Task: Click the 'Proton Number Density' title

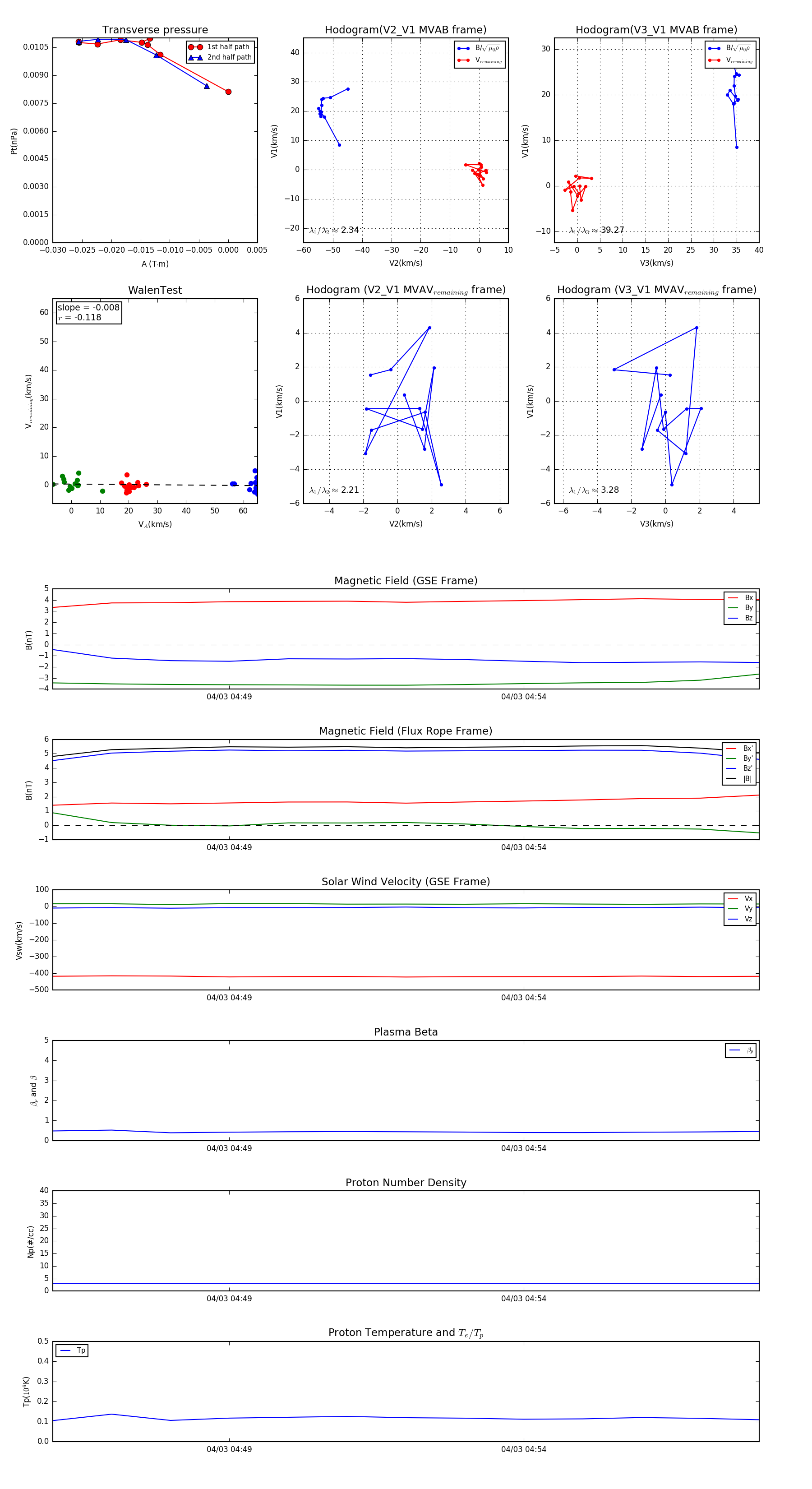Action: pos(406,1183)
